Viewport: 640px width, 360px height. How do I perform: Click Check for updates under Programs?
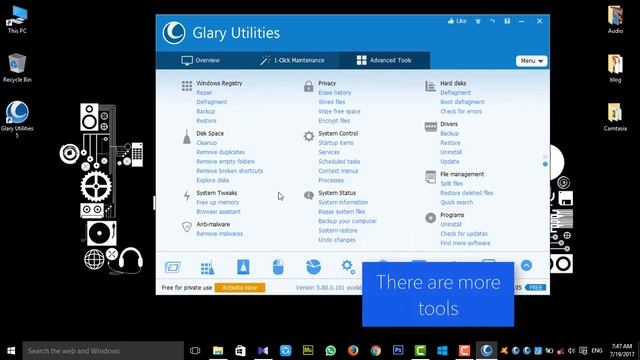[464, 234]
